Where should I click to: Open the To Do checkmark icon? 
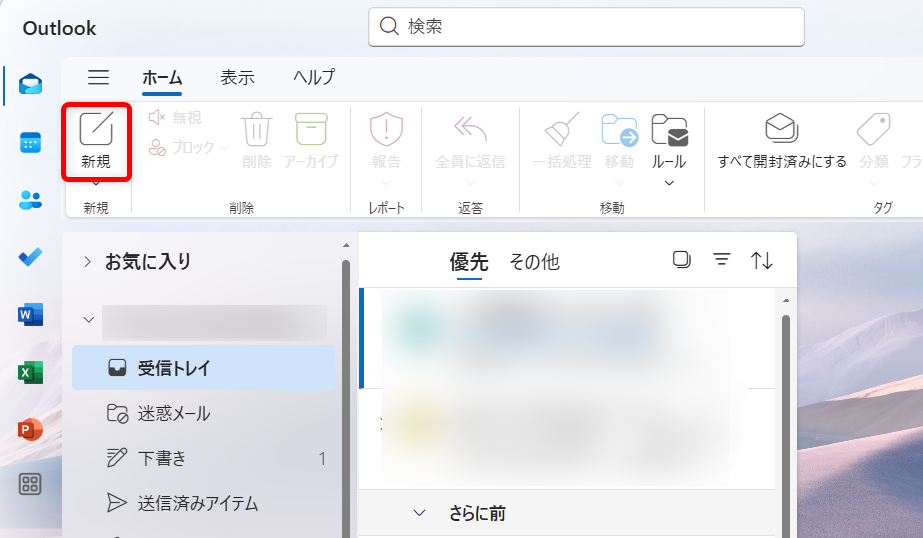coord(30,257)
